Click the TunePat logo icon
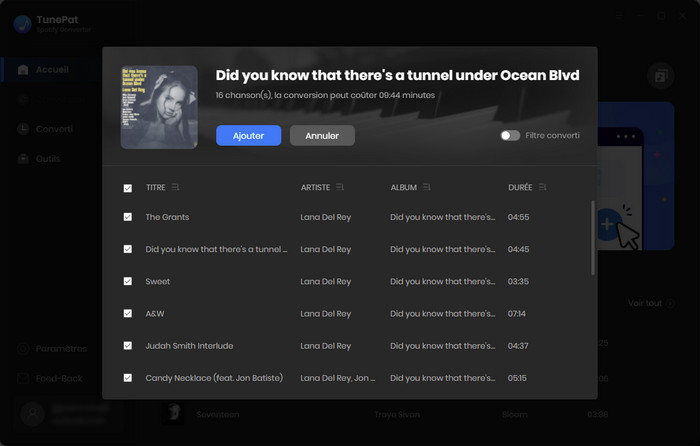 22,24
